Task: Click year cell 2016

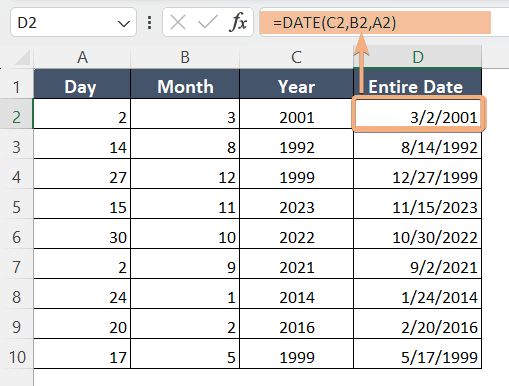Action: click(x=296, y=324)
